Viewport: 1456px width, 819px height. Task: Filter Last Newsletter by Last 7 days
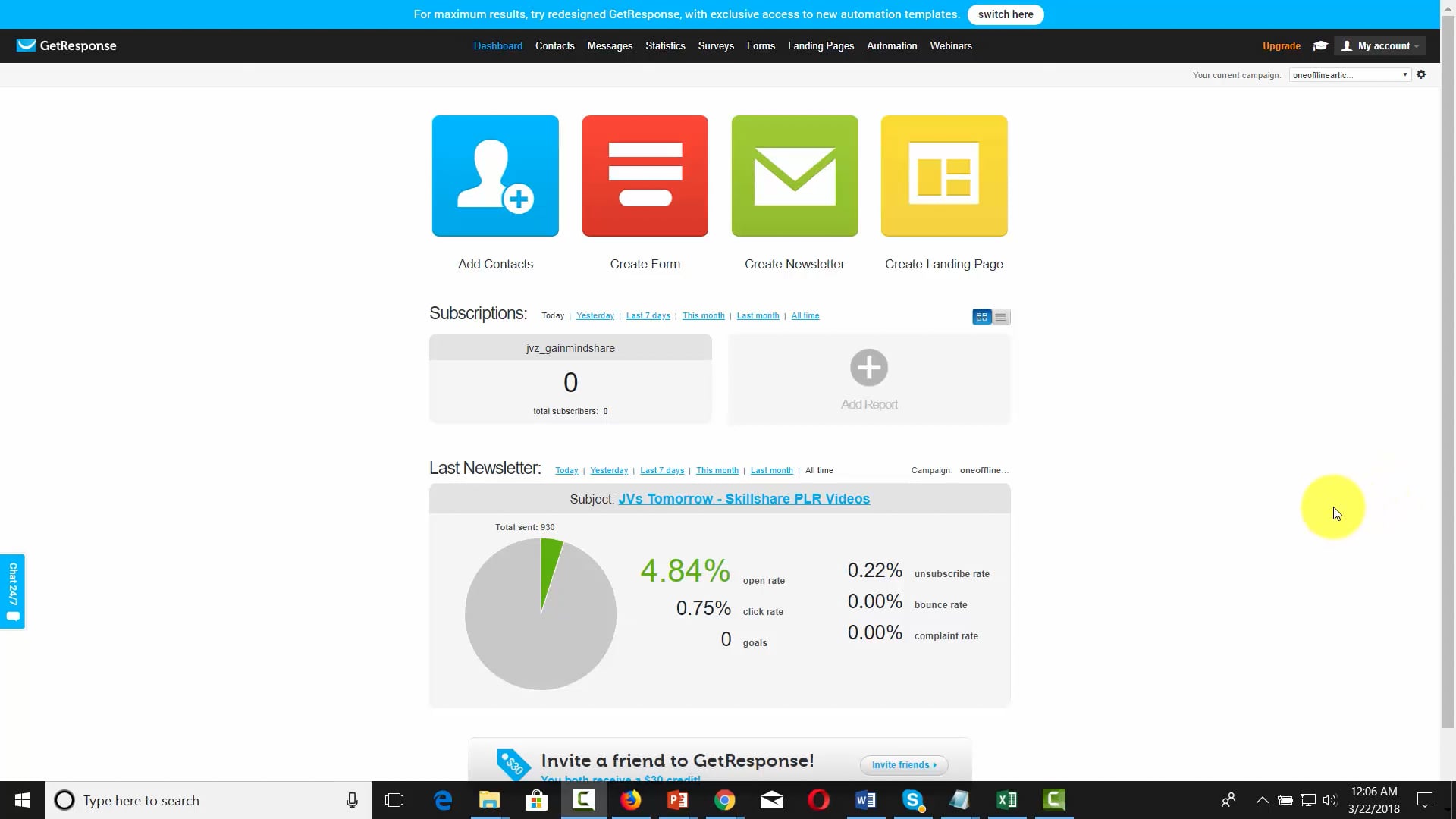[662, 471]
